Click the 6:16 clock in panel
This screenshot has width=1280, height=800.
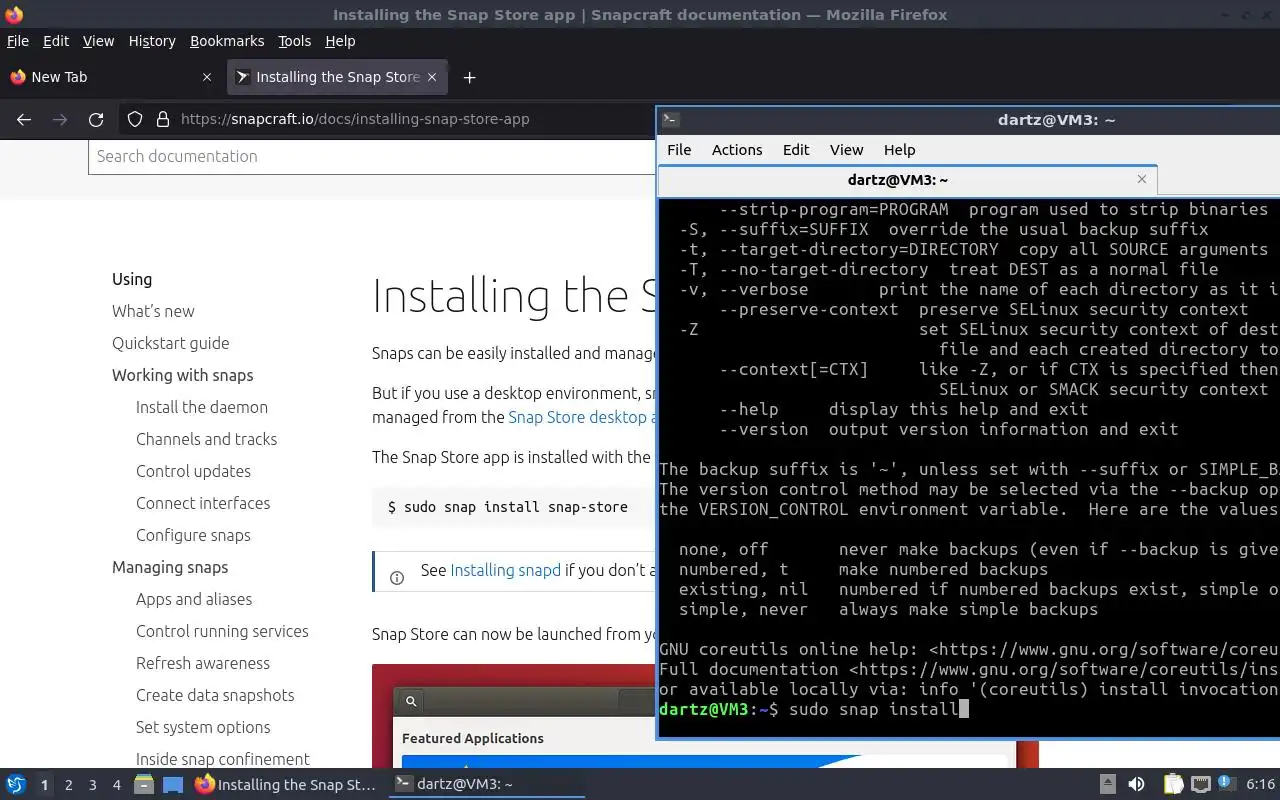[x=1261, y=784]
